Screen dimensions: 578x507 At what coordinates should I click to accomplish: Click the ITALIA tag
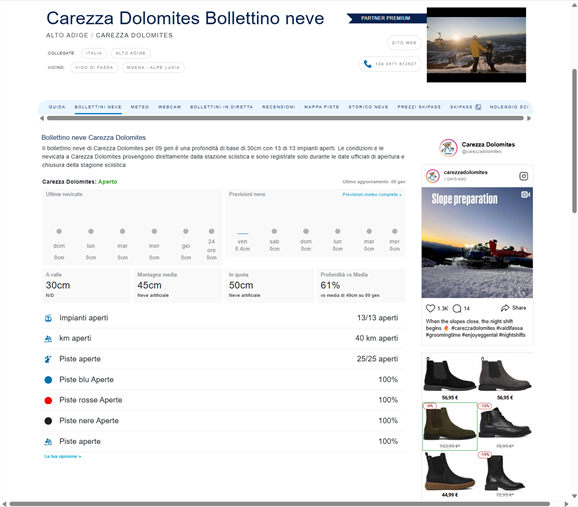coord(94,53)
